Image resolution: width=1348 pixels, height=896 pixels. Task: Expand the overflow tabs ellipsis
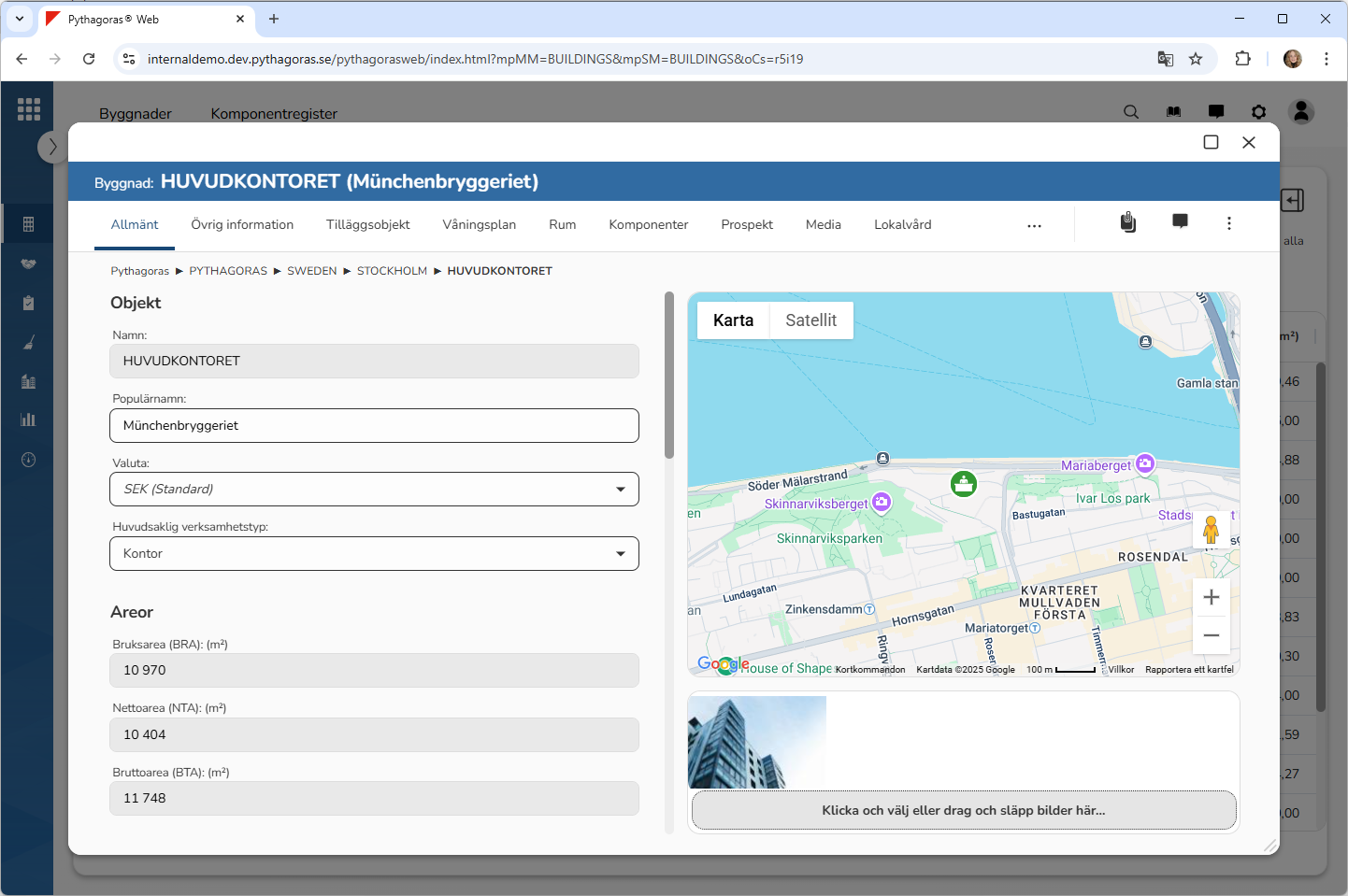(1034, 226)
